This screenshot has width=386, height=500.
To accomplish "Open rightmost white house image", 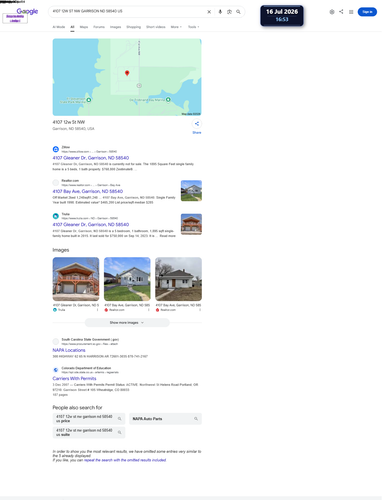I will [178, 279].
